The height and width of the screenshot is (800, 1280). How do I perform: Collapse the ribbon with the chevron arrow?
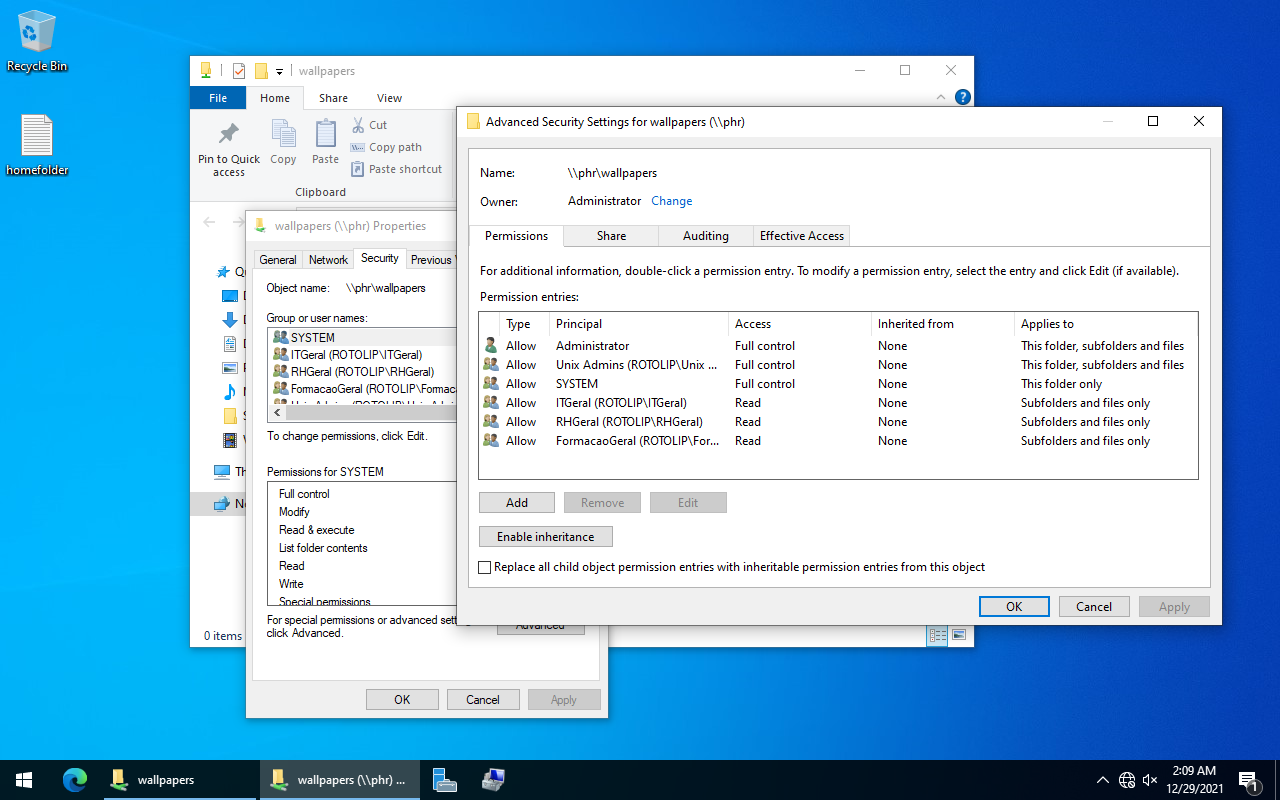(941, 98)
